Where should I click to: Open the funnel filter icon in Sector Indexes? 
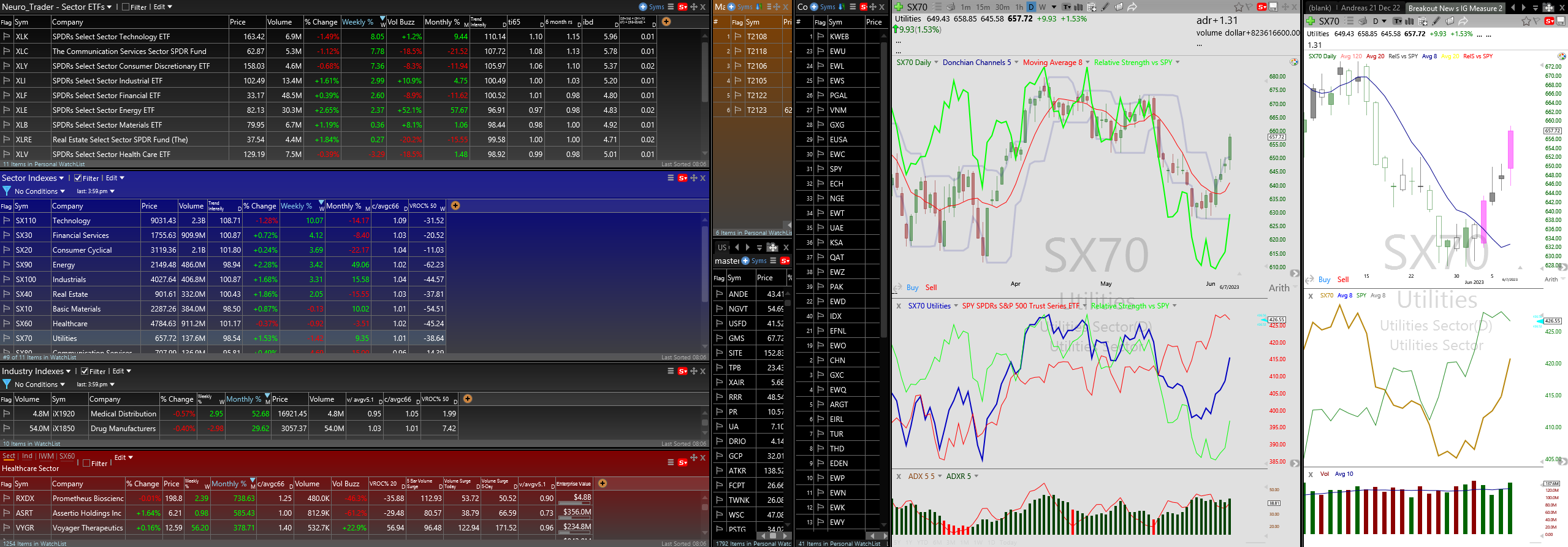7,191
